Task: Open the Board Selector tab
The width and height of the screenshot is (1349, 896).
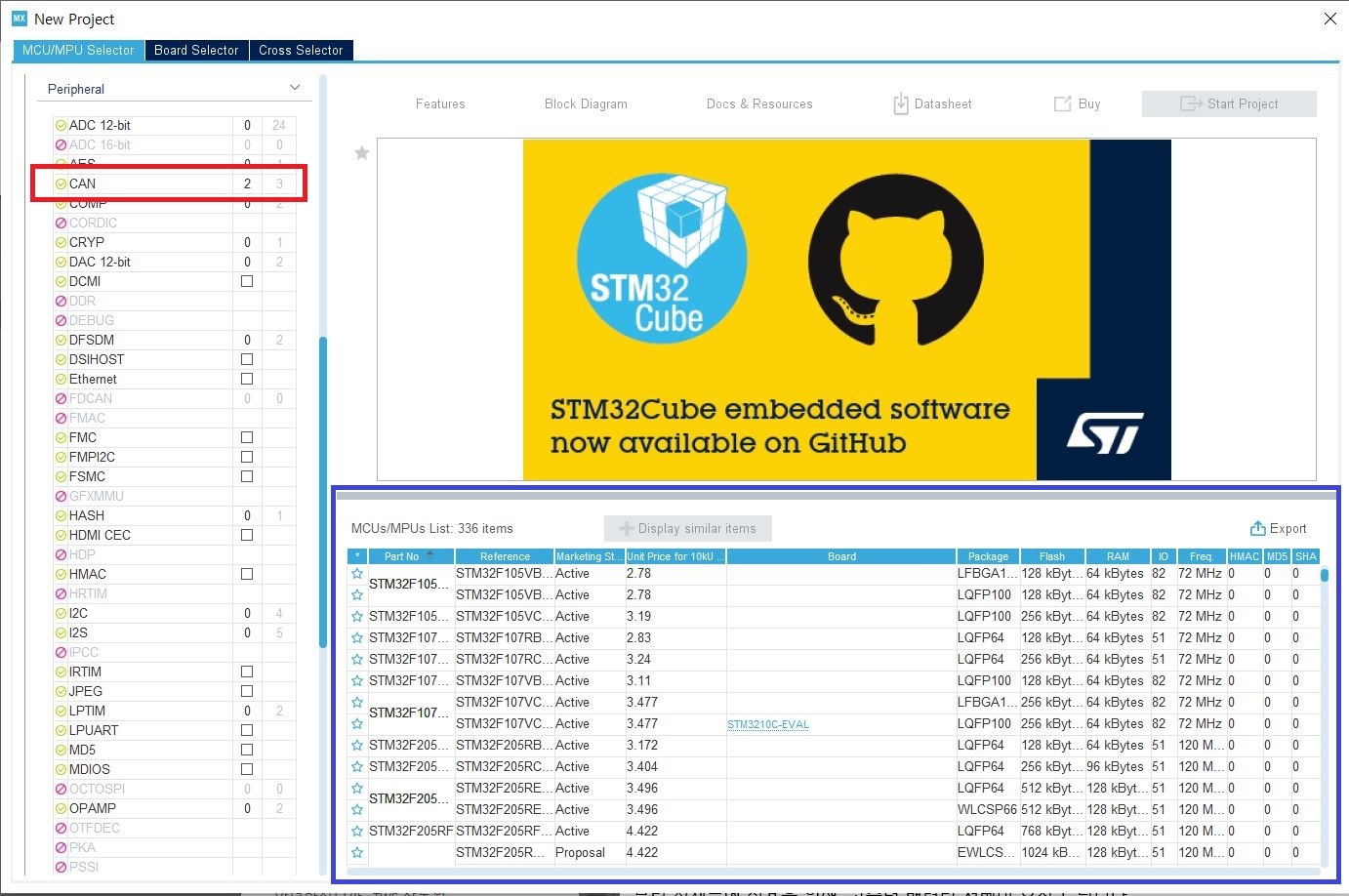Action: (196, 50)
